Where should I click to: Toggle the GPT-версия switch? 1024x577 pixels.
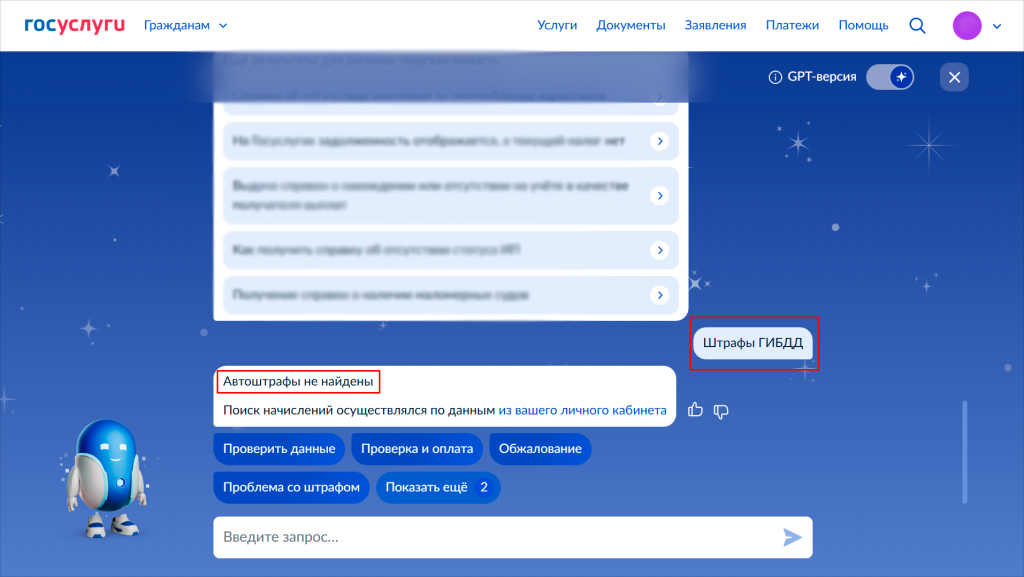click(890, 77)
